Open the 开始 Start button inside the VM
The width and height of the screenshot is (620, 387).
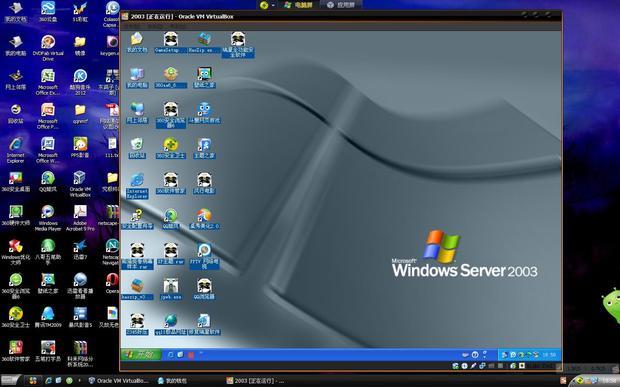tap(141, 355)
